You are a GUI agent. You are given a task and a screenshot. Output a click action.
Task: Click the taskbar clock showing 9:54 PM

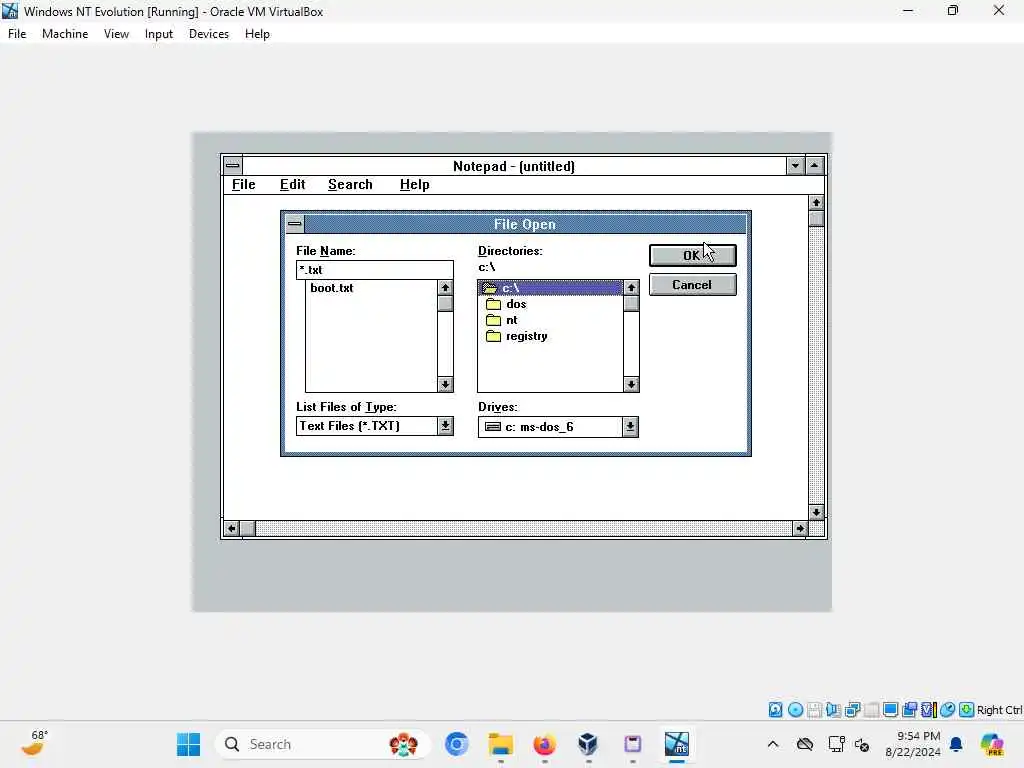[x=913, y=744]
